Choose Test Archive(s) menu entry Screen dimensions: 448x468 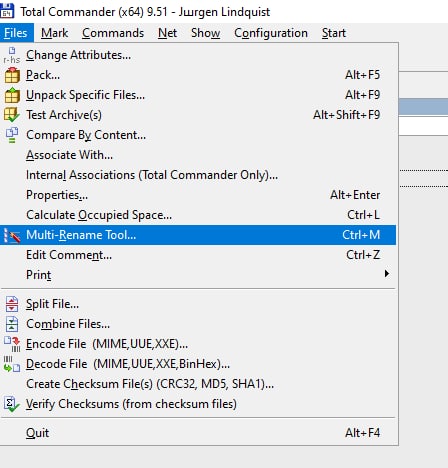point(198,115)
